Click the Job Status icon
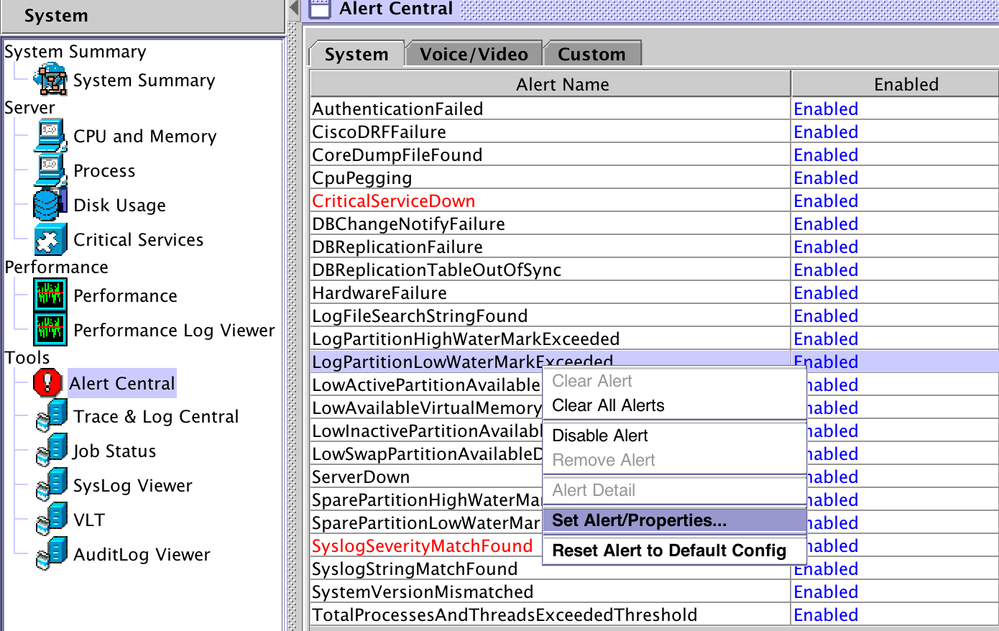The image size is (999, 631). pos(52,450)
